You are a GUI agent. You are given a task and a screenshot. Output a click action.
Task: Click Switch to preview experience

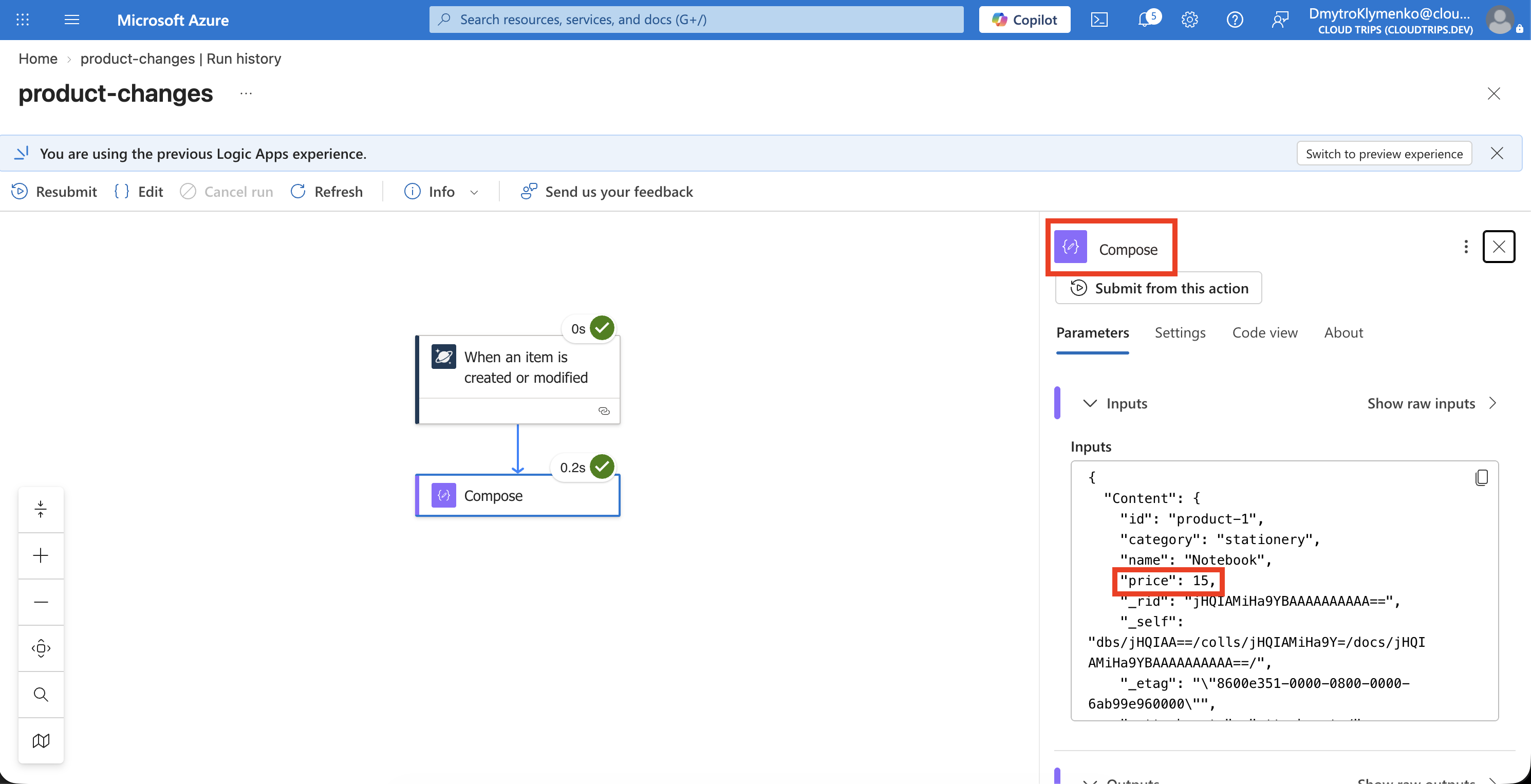tap(1384, 153)
